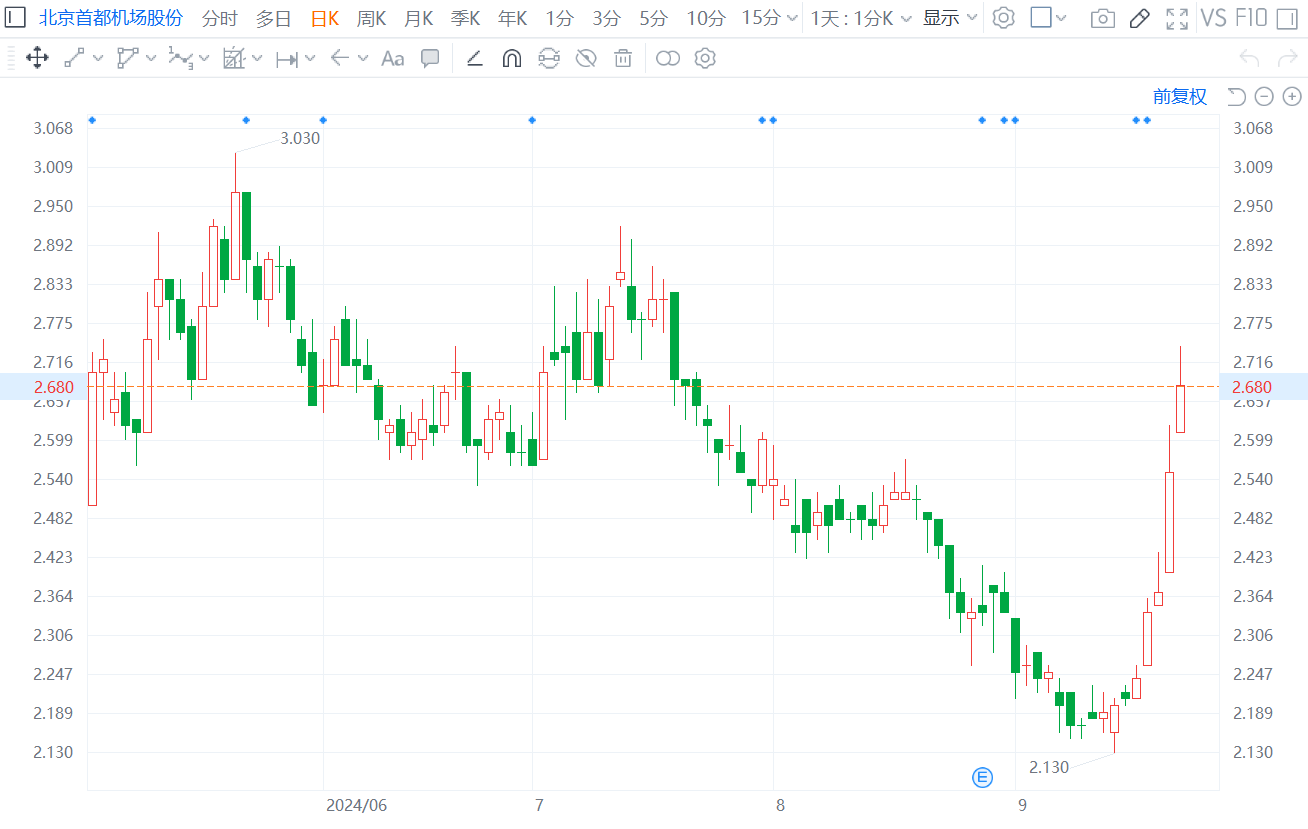Expand measurement tool options arrow

(309, 59)
